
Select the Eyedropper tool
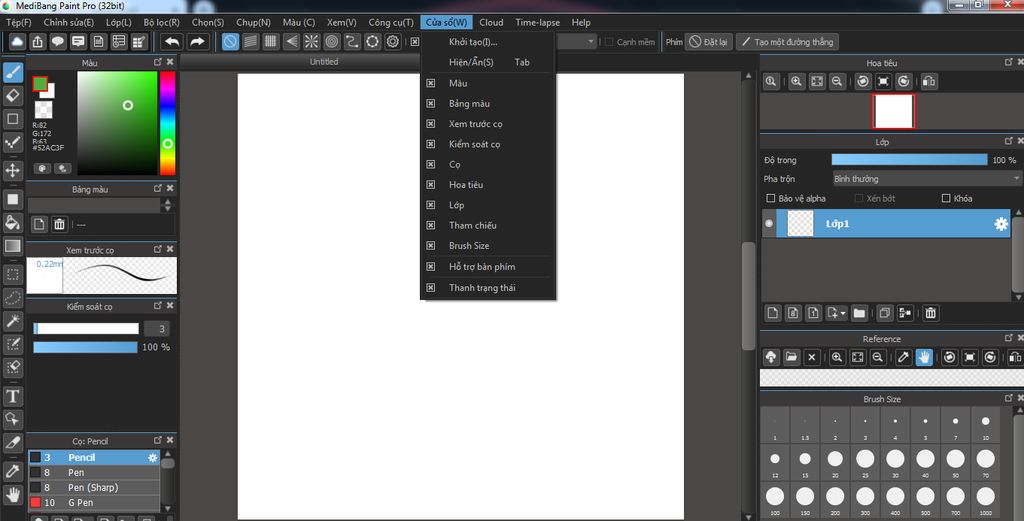click(x=13, y=471)
